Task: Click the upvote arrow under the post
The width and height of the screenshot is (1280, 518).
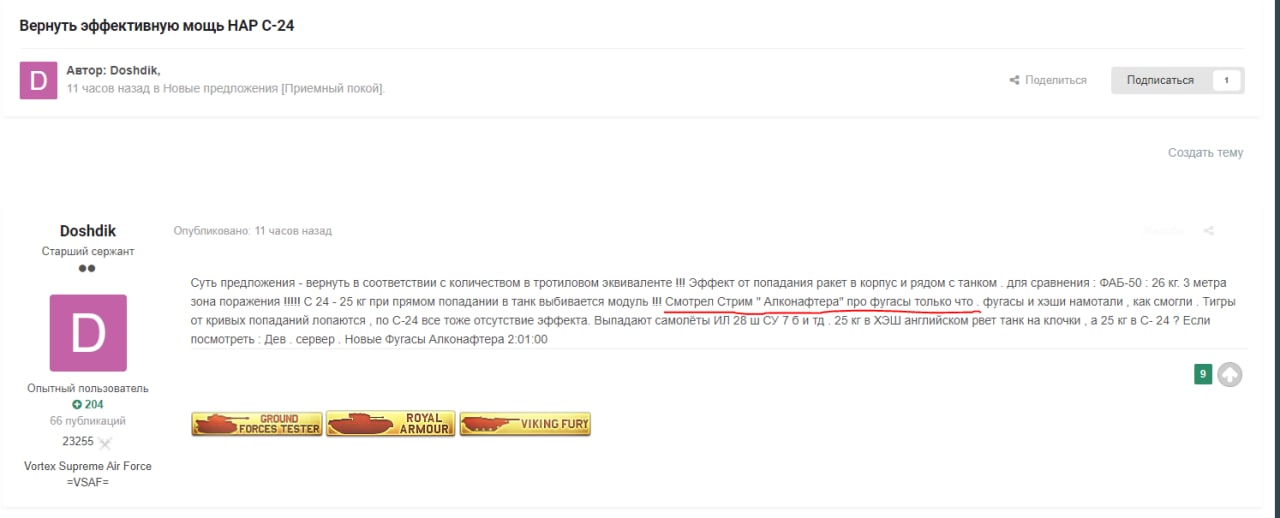Action: tap(1230, 374)
